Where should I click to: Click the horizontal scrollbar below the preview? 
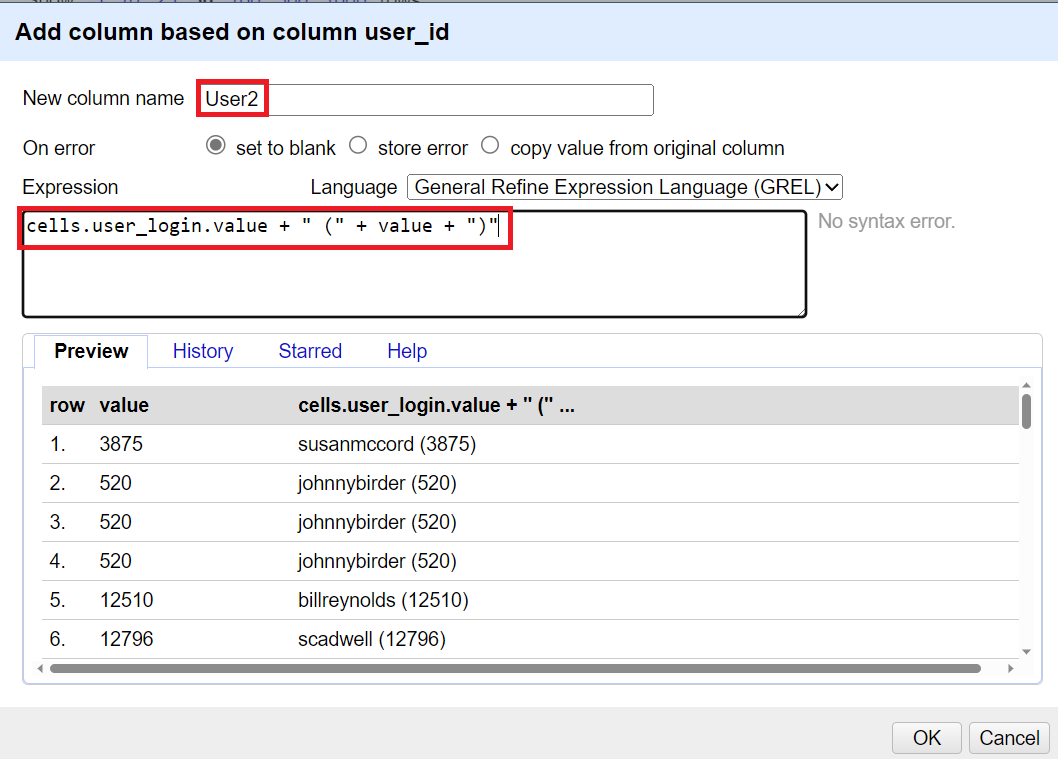pyautogui.click(x=520, y=668)
